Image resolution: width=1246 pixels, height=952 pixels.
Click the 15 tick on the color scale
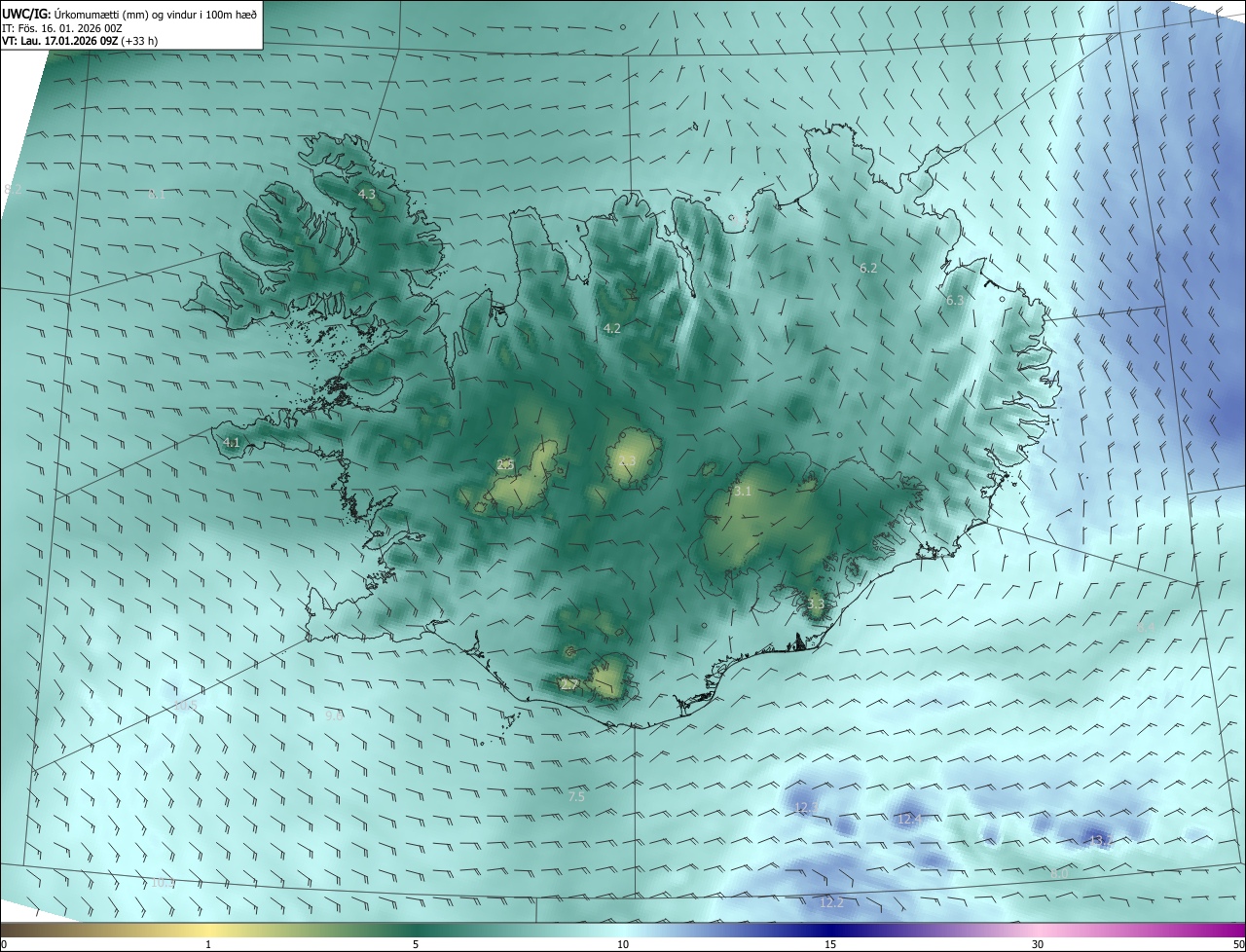pyautogui.click(x=830, y=944)
